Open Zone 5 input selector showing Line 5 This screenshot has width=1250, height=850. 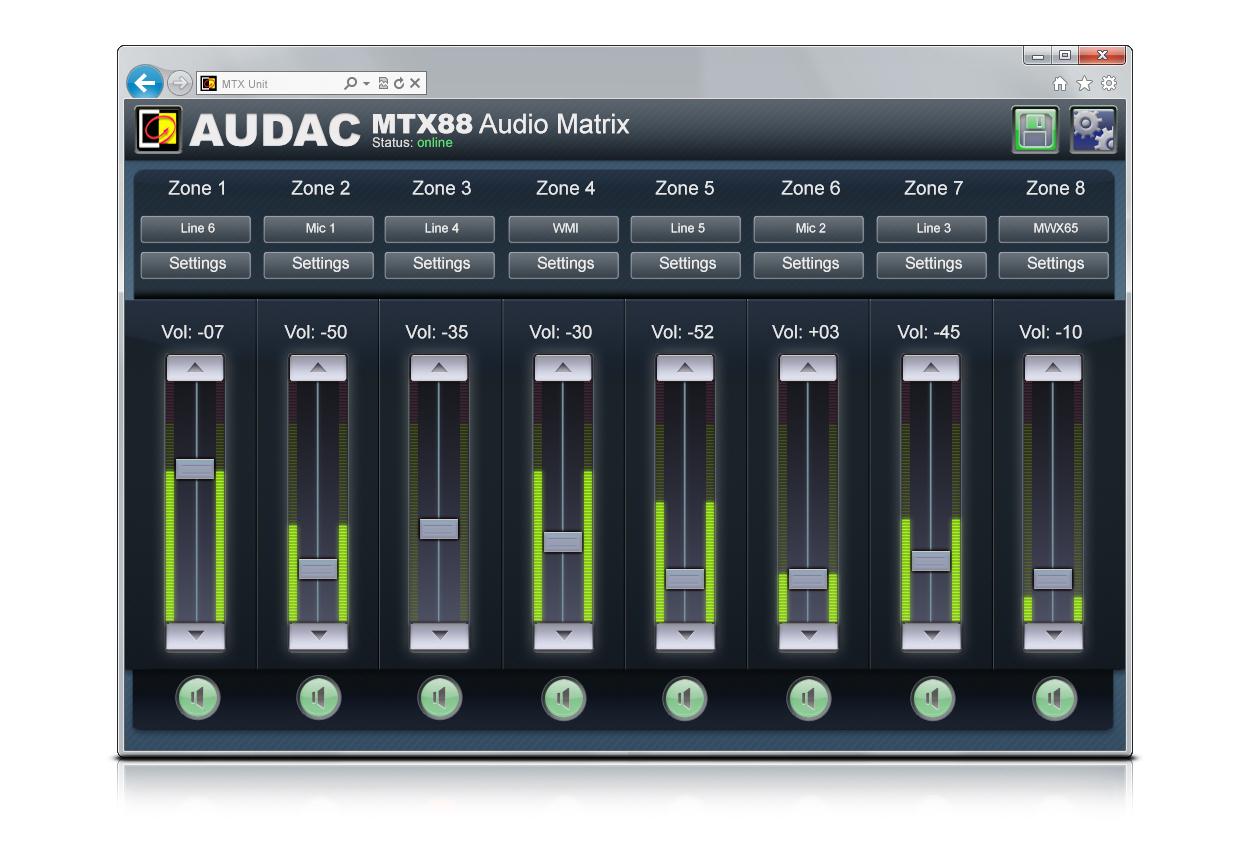[686, 229]
